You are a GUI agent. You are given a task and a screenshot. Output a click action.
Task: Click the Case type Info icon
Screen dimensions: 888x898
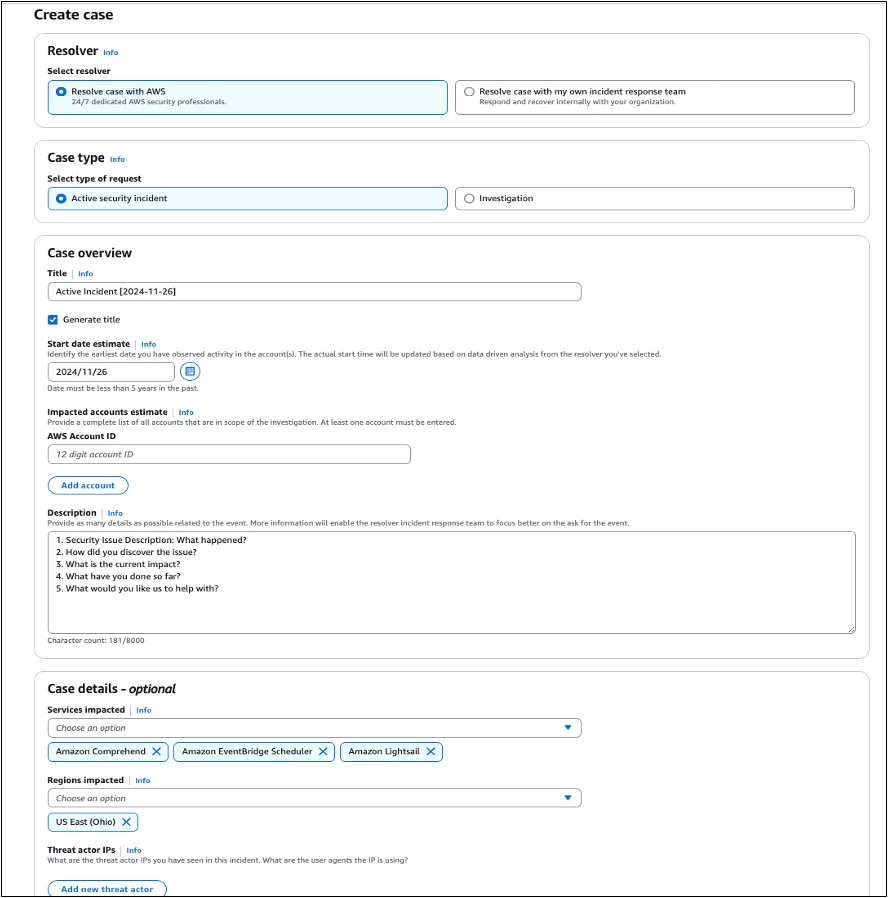(117, 159)
